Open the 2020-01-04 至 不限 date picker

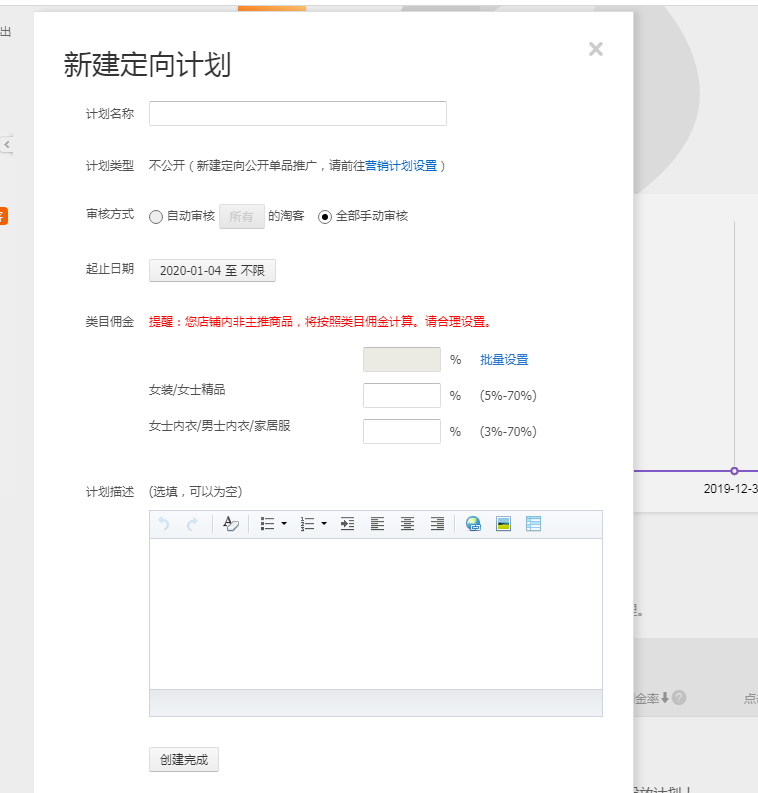(212, 270)
